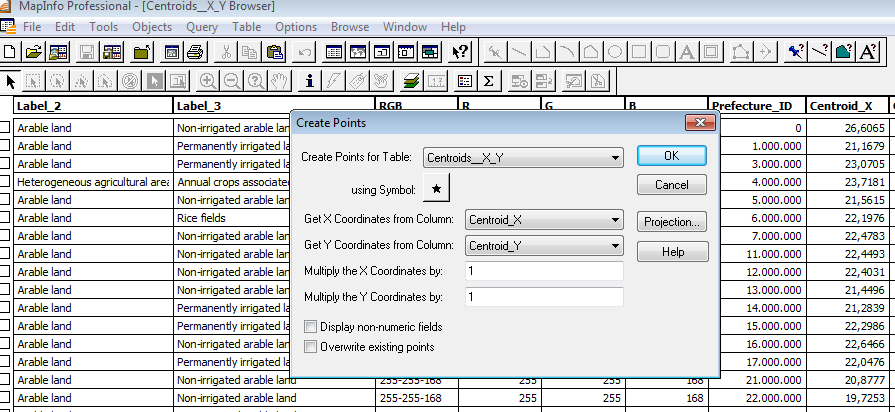Select the Symbol Style pushpin icon

[x=794, y=52]
